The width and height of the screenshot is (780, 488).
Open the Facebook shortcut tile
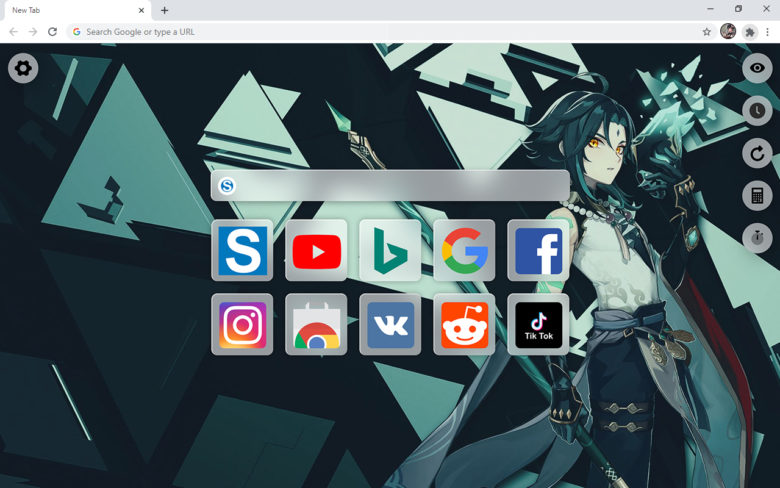(538, 250)
